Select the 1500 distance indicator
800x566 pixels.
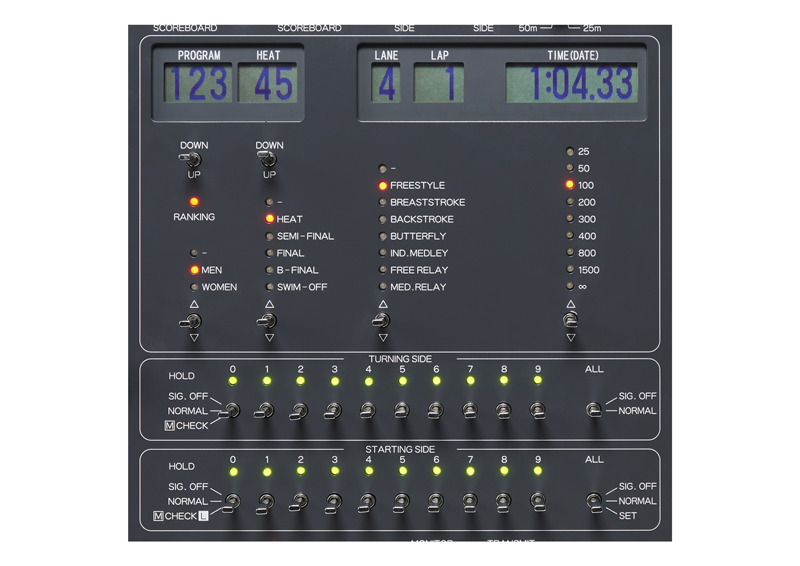pyautogui.click(x=570, y=270)
